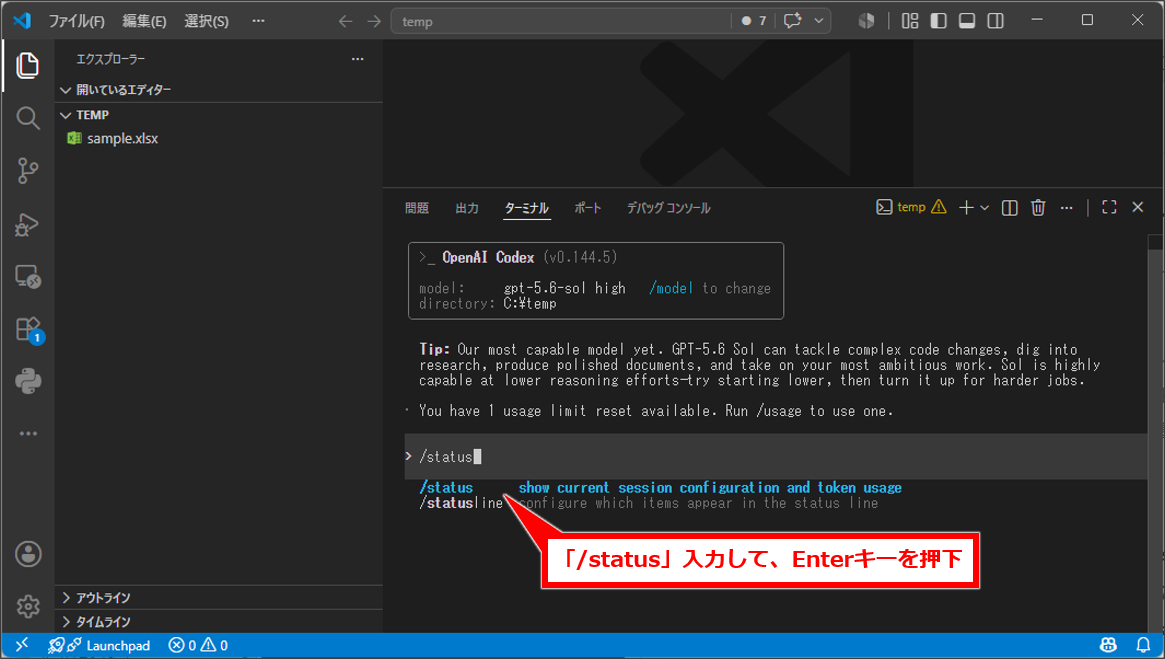Open the Accounts icon
The height and width of the screenshot is (659, 1165).
click(x=27, y=554)
